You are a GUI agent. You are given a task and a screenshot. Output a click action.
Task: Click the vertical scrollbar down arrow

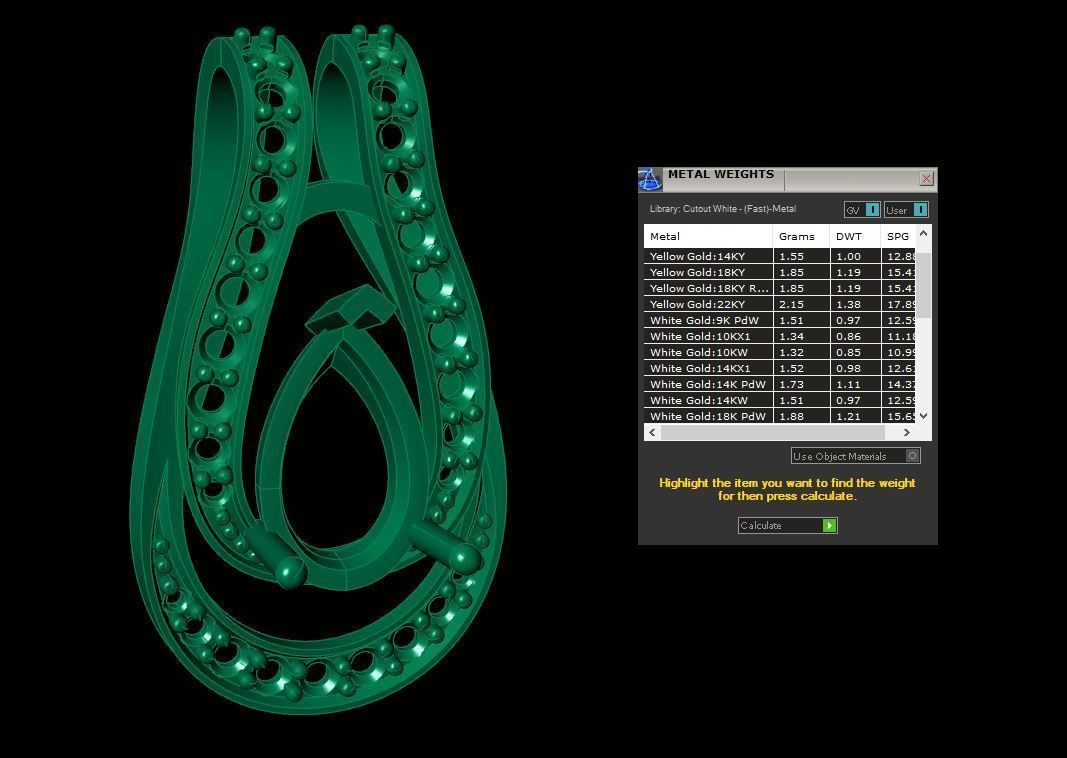pos(923,416)
